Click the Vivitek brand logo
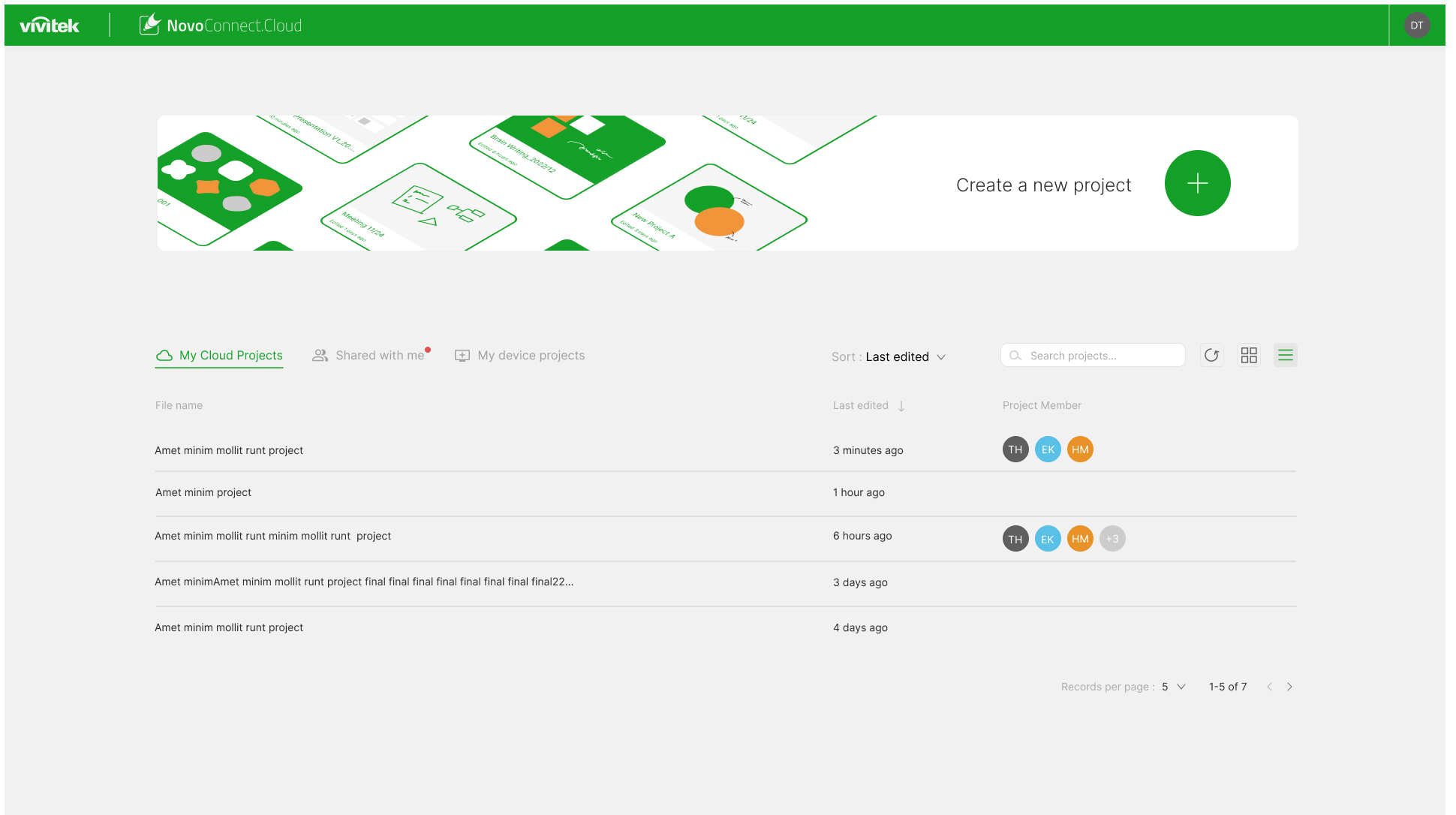The height and width of the screenshot is (815, 1456). [50, 26]
